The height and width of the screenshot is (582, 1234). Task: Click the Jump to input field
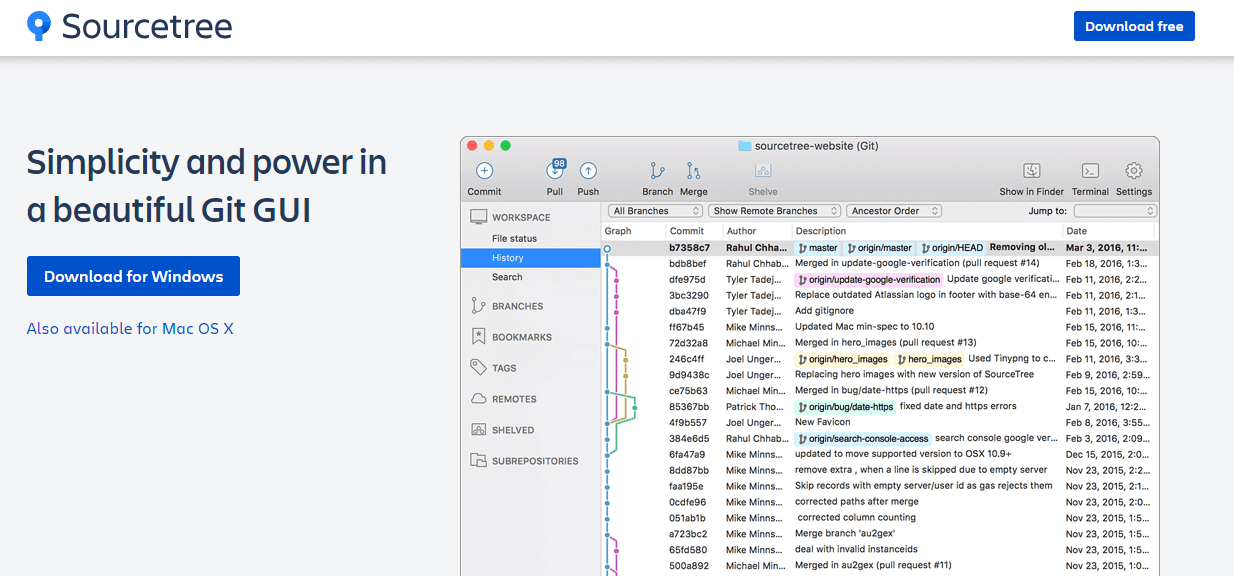point(1114,210)
